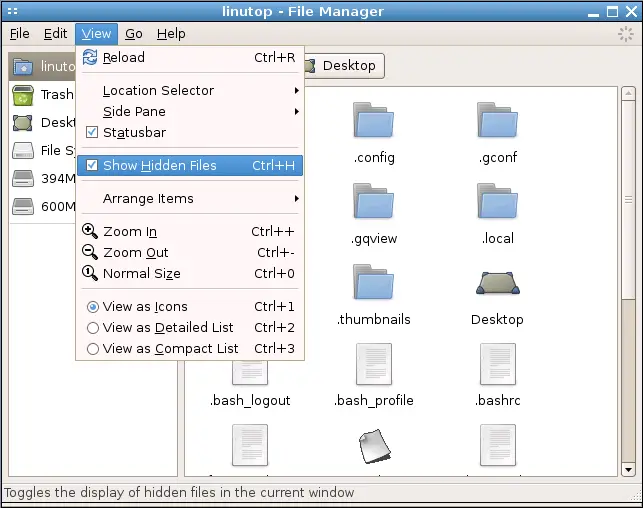Select the .bash_profile file icon
Image resolution: width=643 pixels, height=508 pixels.
pyautogui.click(x=374, y=364)
